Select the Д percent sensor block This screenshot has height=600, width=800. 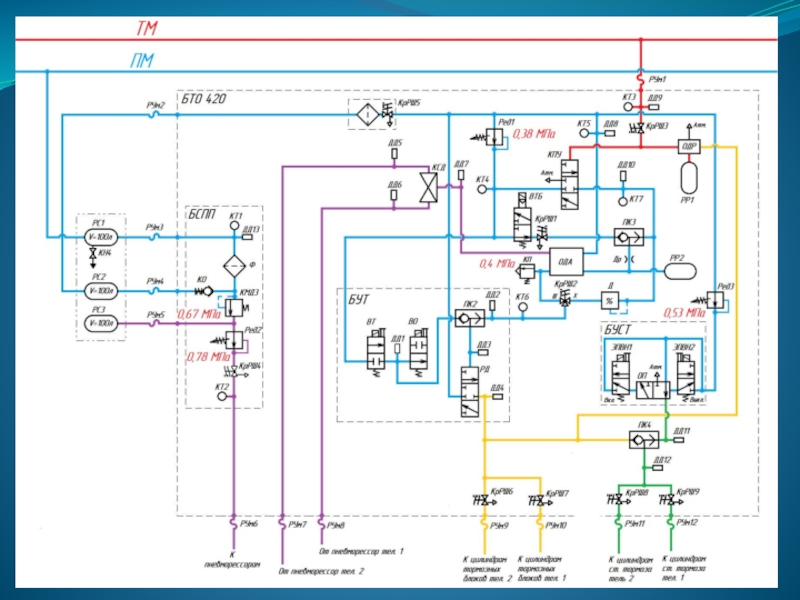609,301
